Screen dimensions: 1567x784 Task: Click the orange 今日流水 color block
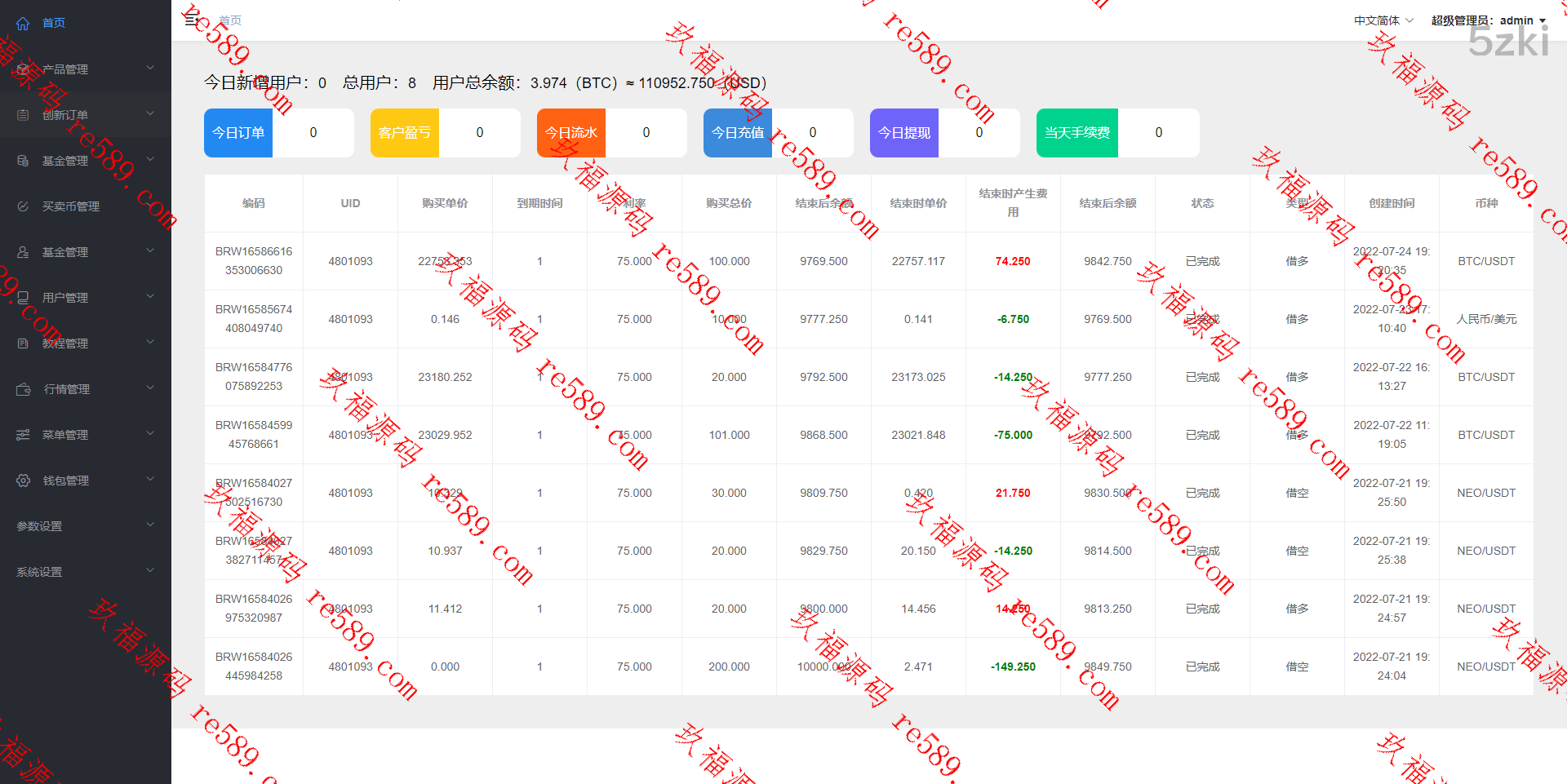click(x=571, y=133)
